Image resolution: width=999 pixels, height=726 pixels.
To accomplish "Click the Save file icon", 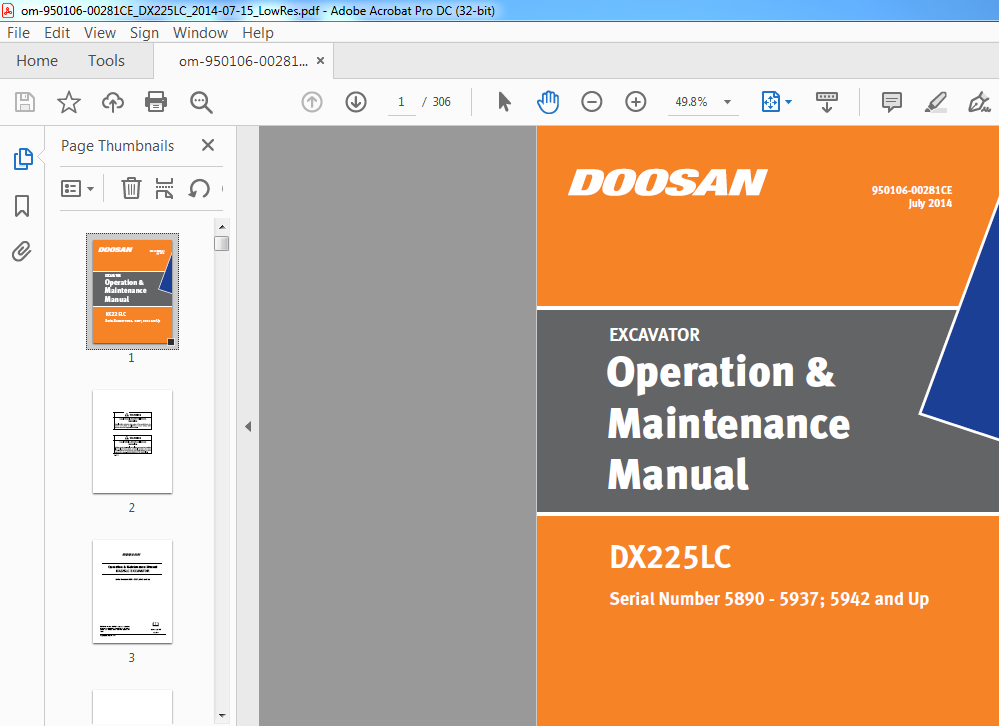I will tap(25, 102).
